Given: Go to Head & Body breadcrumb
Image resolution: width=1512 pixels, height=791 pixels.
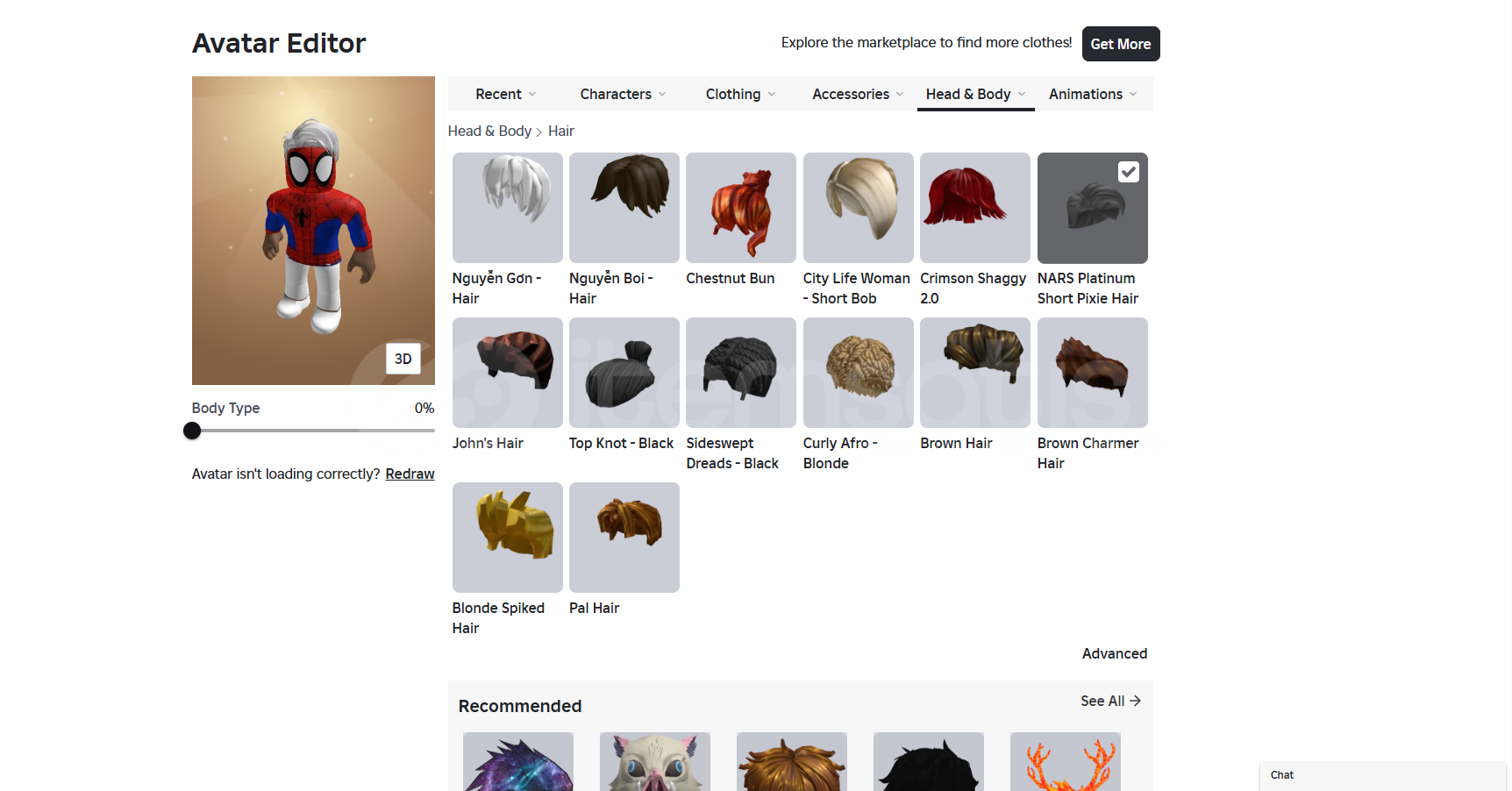Looking at the screenshot, I should 489,131.
